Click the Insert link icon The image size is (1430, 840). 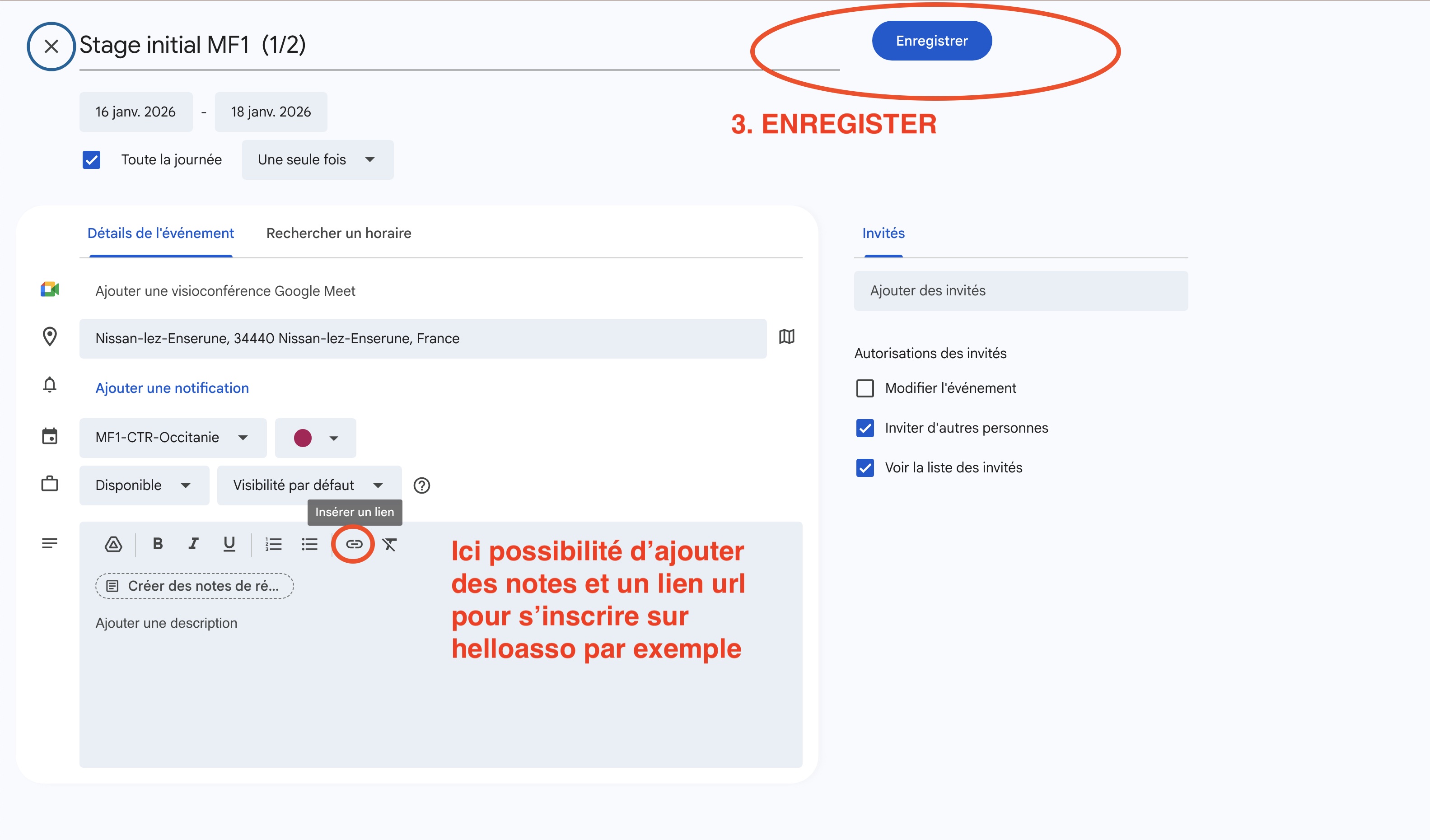click(x=354, y=544)
